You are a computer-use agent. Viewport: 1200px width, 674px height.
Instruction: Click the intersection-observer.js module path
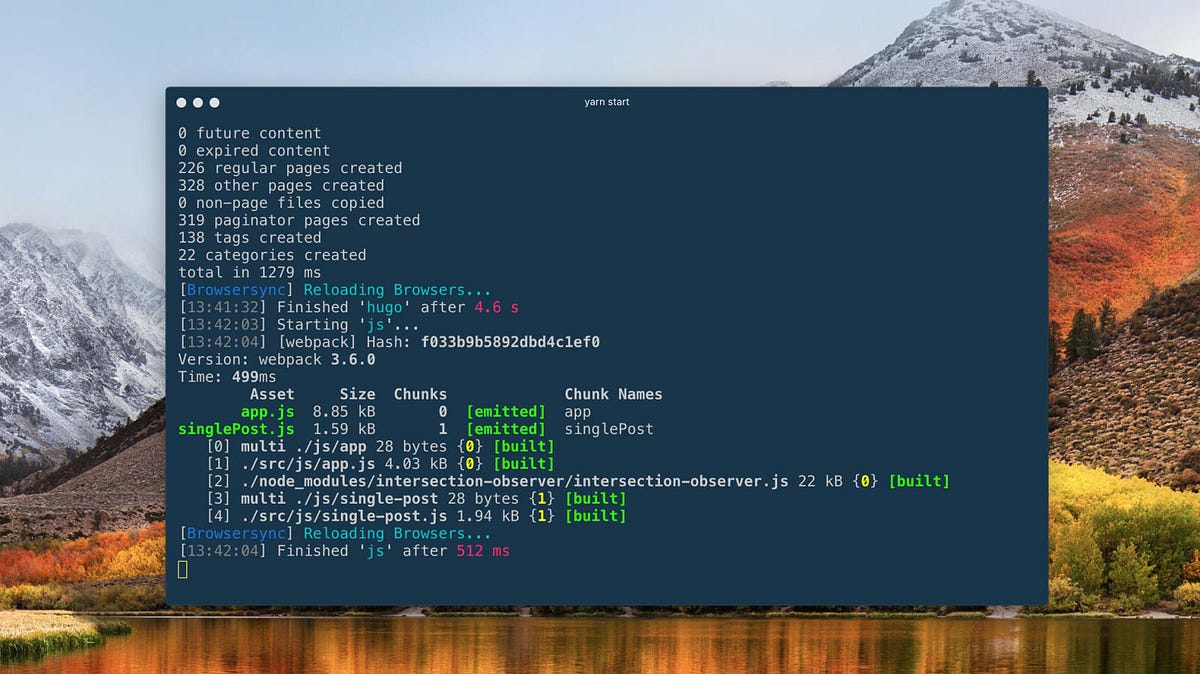[x=515, y=482]
